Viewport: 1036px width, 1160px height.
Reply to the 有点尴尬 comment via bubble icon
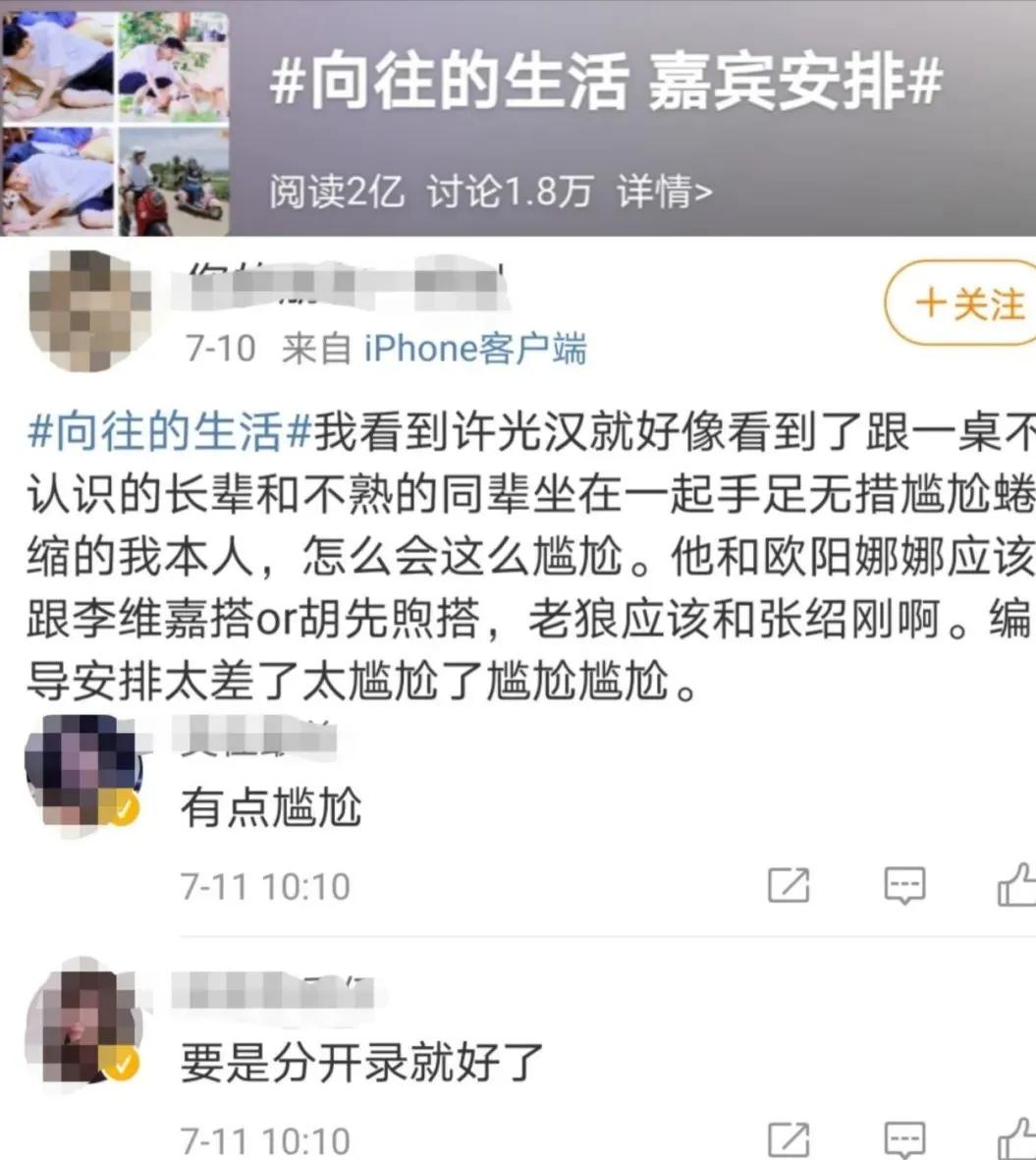click(x=905, y=885)
